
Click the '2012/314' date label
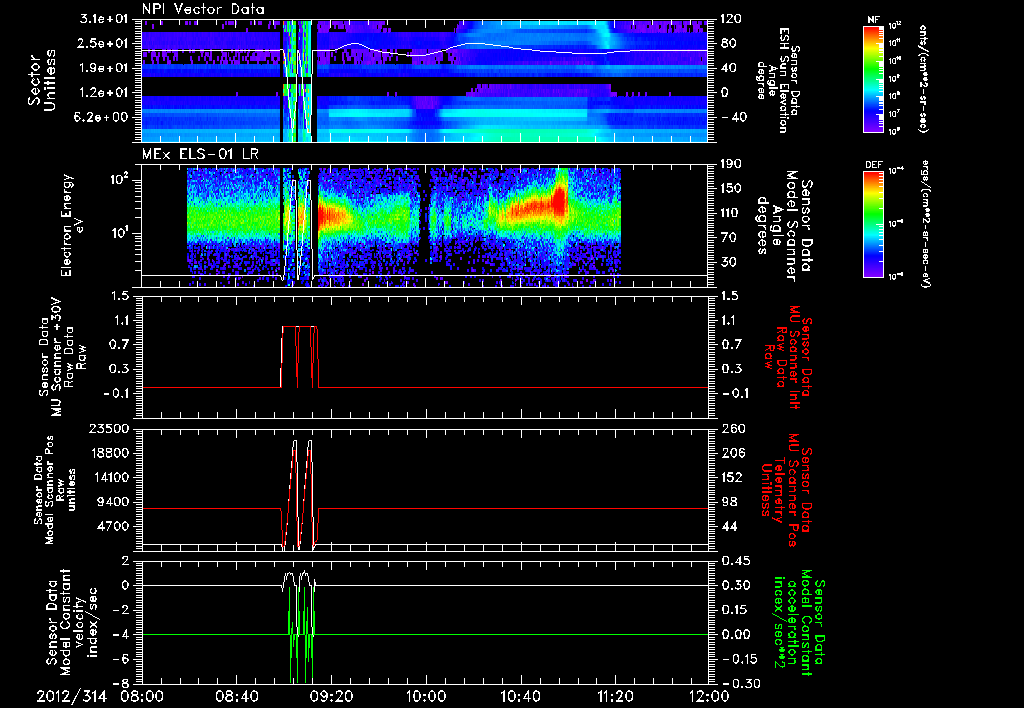71,696
